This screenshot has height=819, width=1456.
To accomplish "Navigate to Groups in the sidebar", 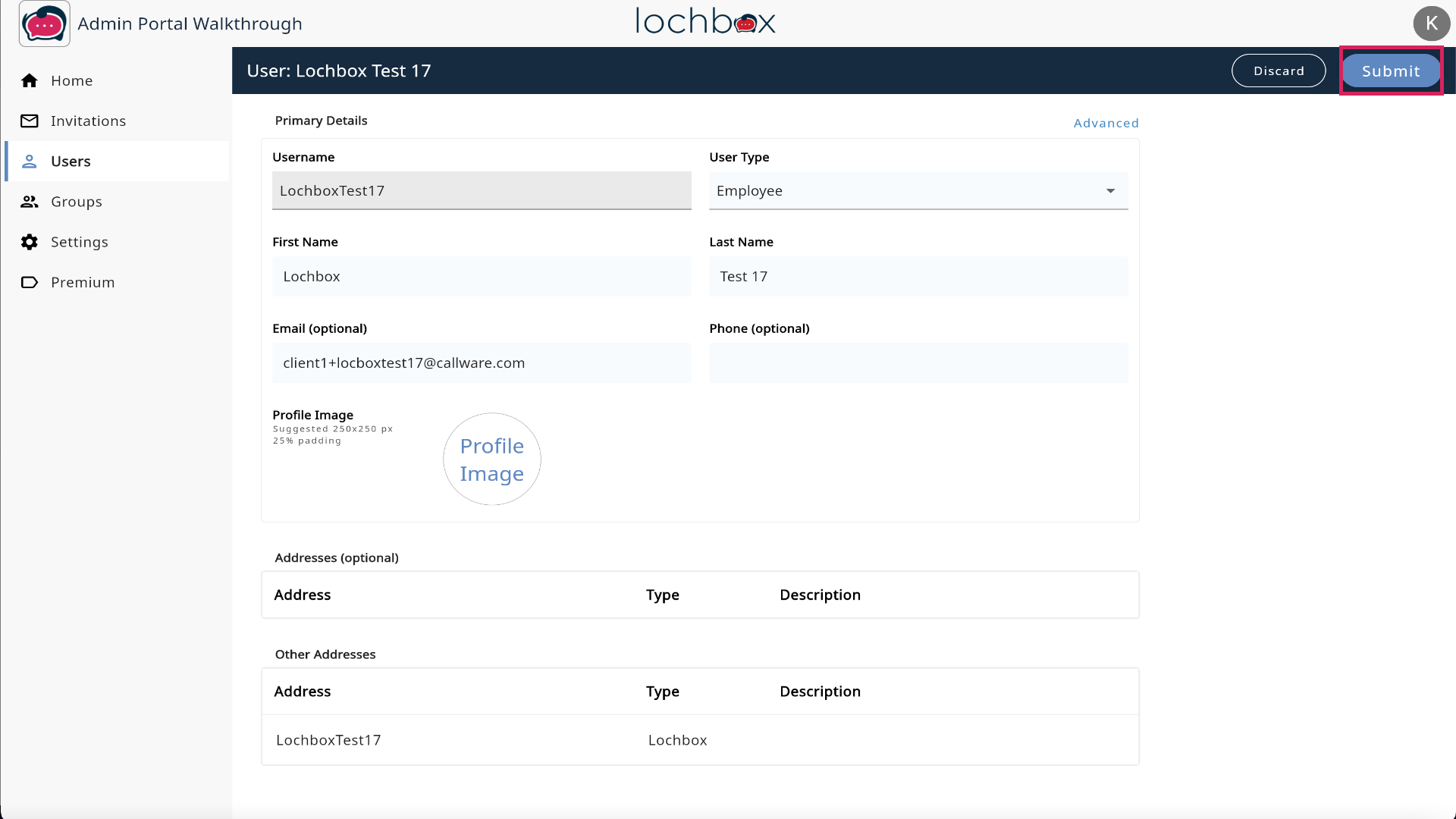I will 77,202.
